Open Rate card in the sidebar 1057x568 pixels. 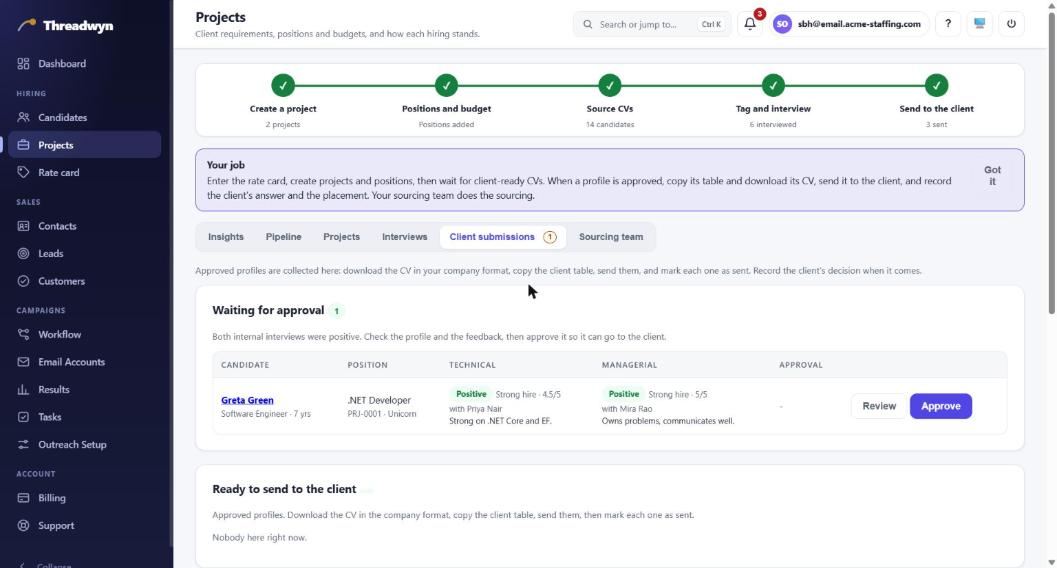pyautogui.click(x=85, y=172)
